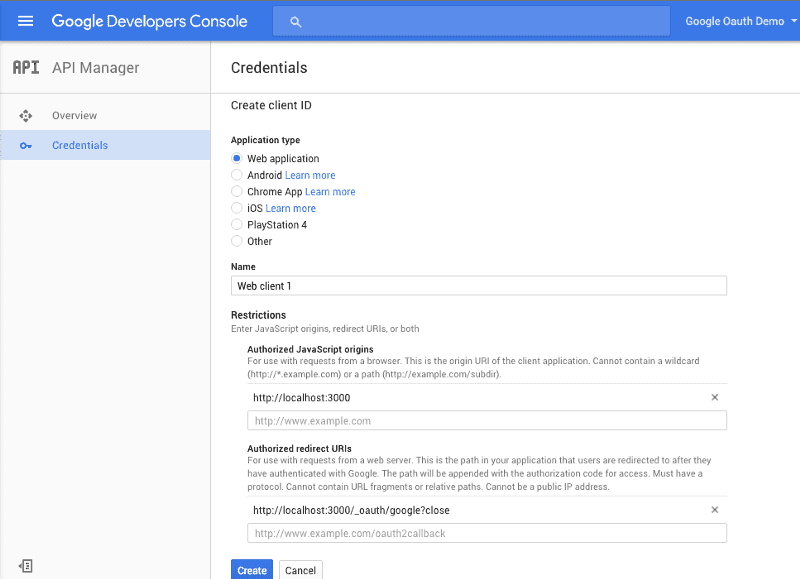Select the Android application type

coord(236,175)
